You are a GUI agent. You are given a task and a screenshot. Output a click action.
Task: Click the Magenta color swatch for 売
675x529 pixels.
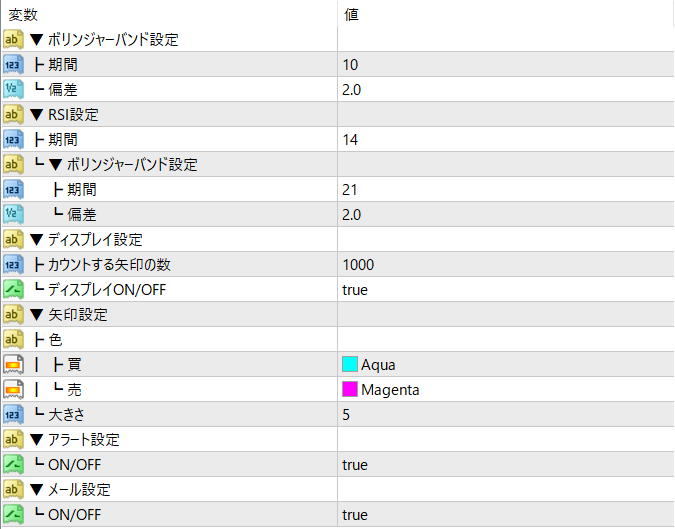coord(350,390)
